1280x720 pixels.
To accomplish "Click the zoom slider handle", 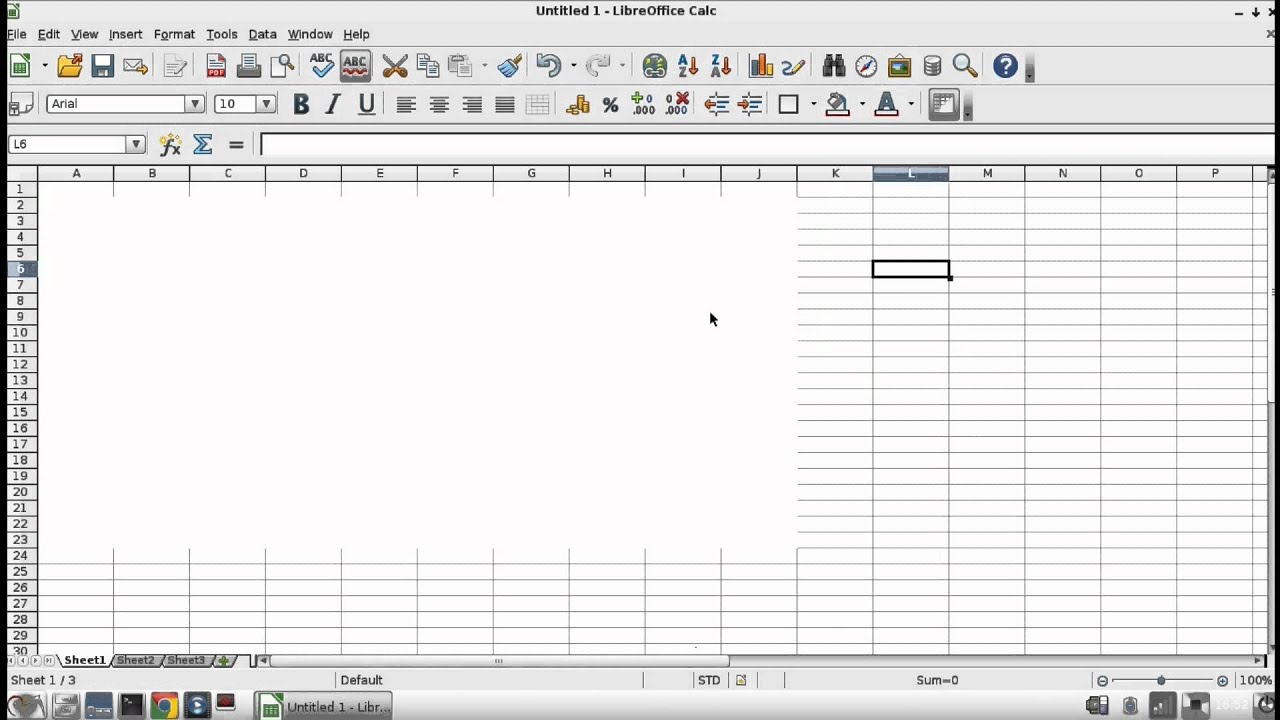I will point(1161,680).
